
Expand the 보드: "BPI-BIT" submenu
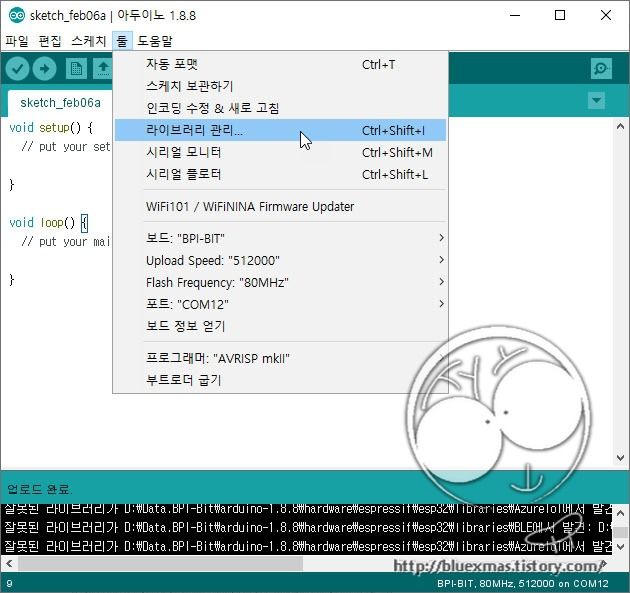click(280, 238)
